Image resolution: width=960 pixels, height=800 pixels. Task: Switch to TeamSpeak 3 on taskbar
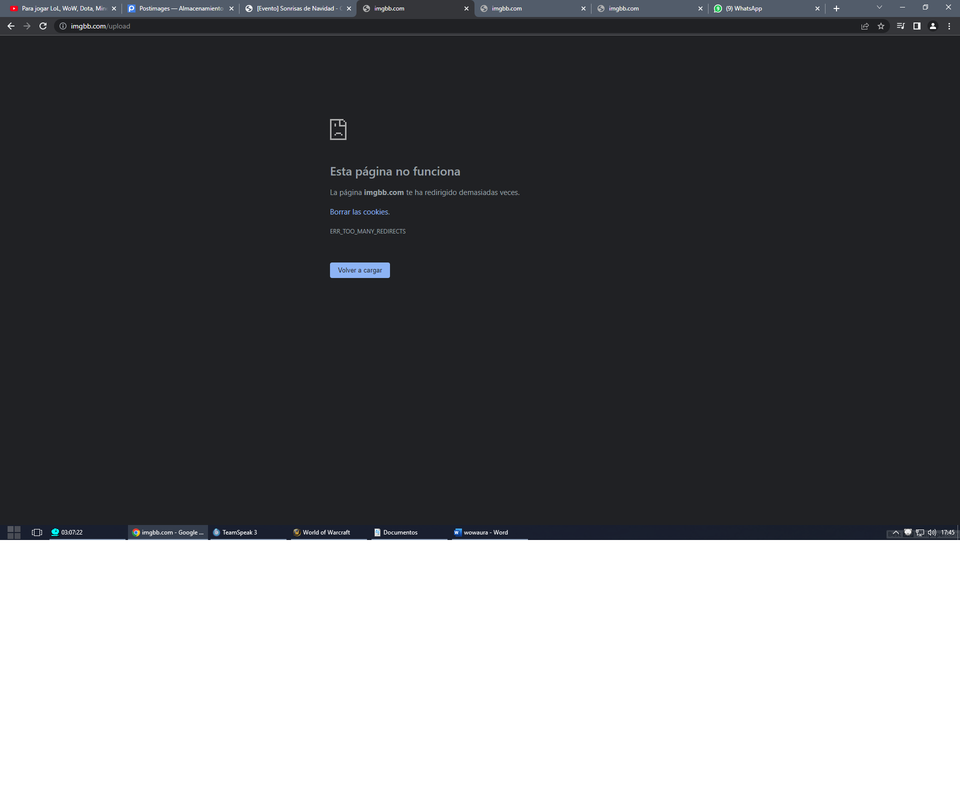[x=248, y=533]
